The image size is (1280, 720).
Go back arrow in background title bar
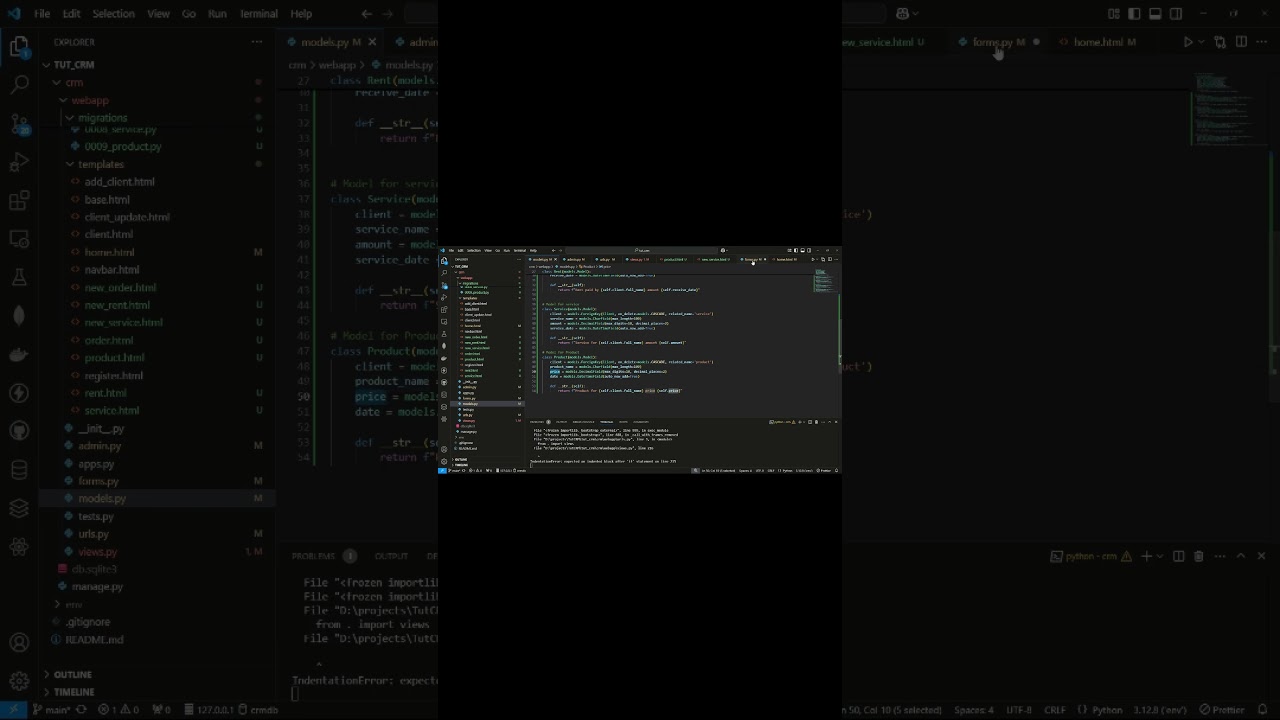click(366, 14)
